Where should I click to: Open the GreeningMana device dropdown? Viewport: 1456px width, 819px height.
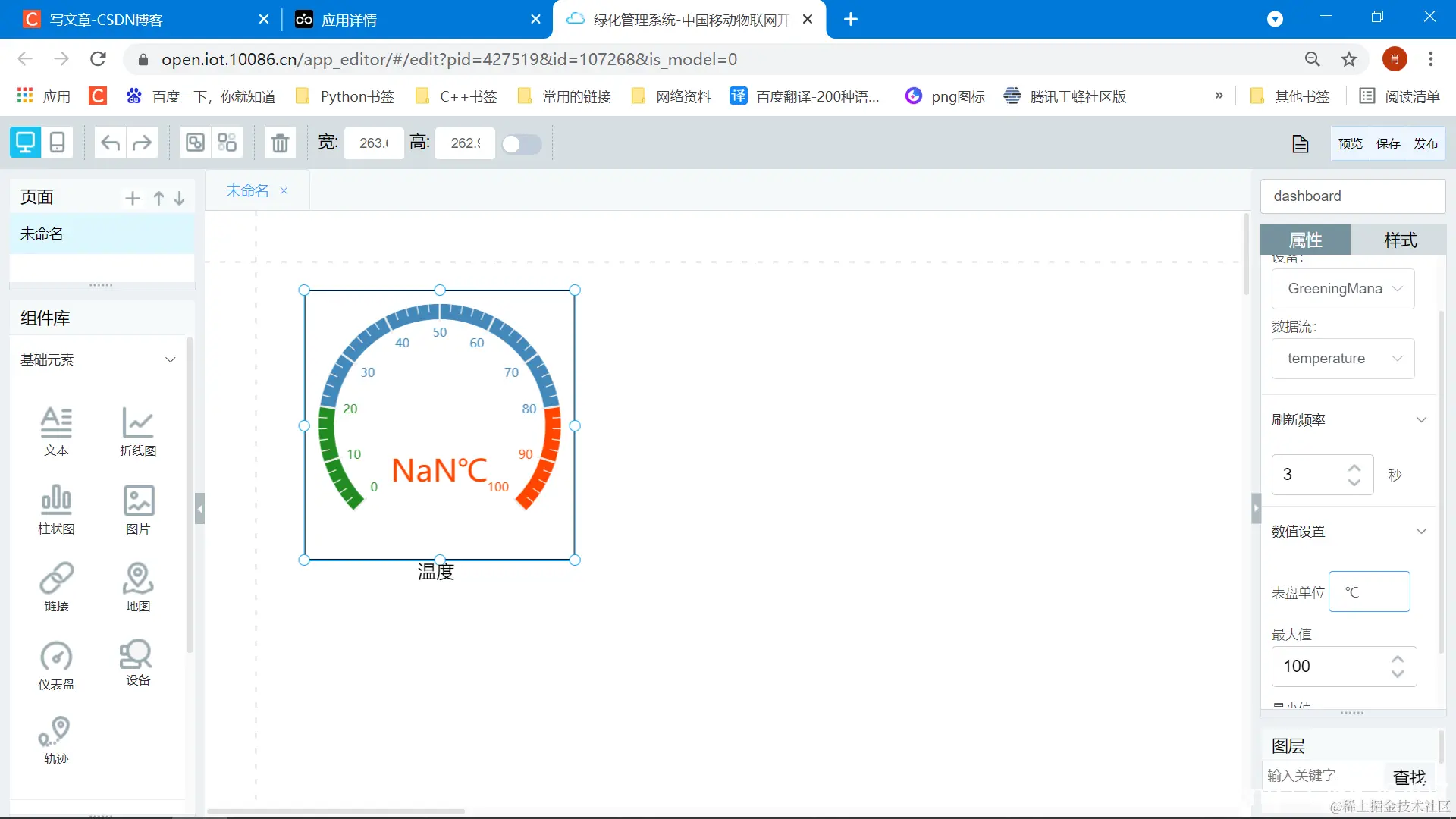[1342, 289]
